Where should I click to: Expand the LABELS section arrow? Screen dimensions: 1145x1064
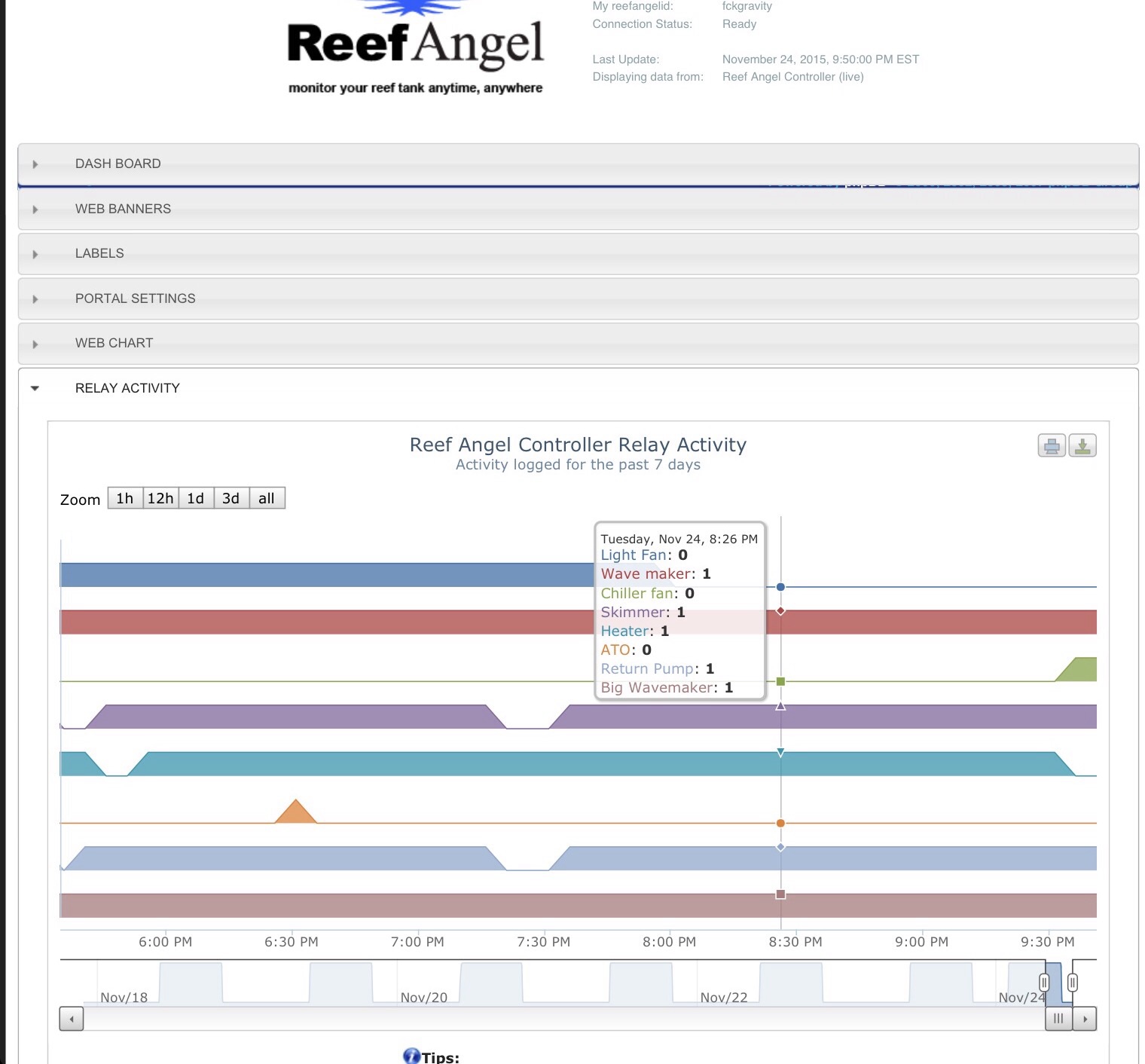(x=35, y=254)
